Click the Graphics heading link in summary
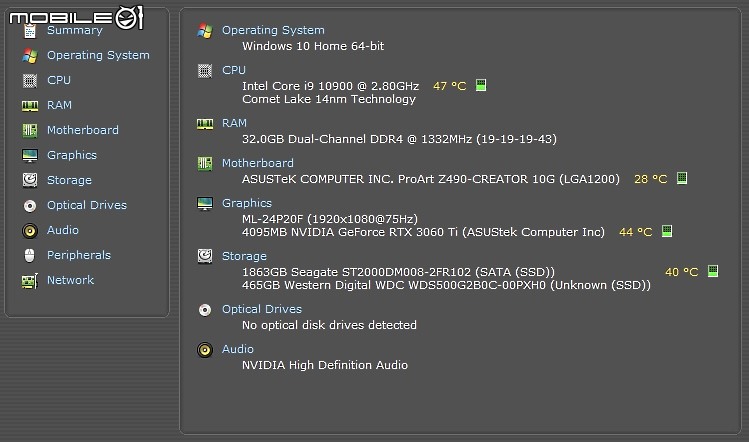 (247, 203)
